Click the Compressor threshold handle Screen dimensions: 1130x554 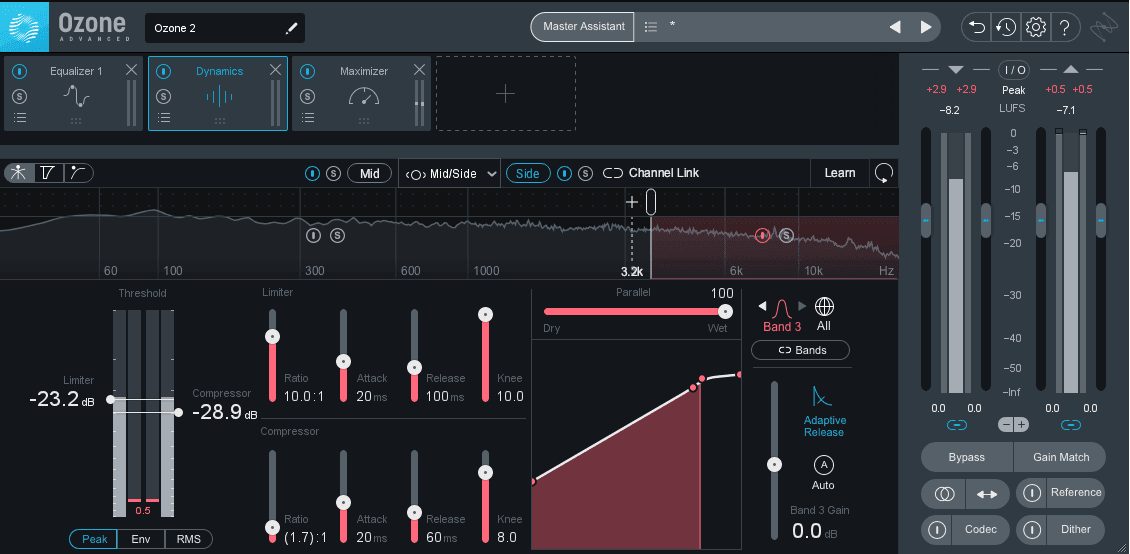point(178,413)
